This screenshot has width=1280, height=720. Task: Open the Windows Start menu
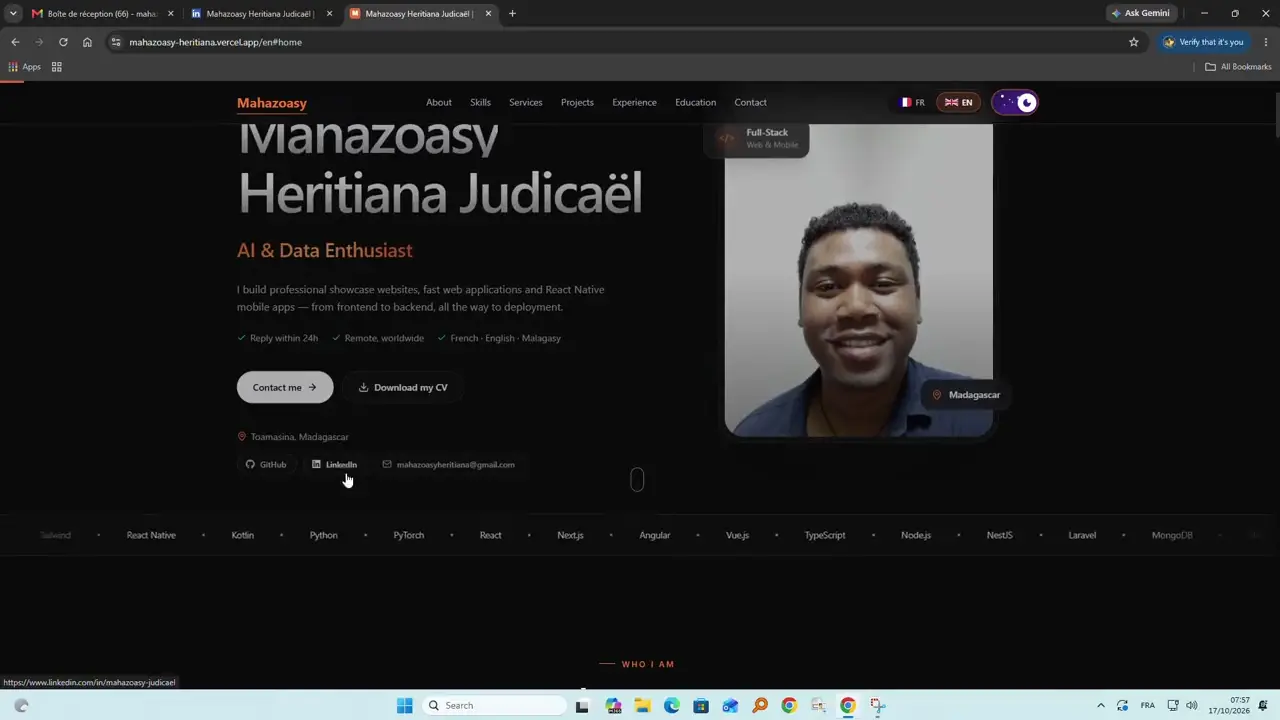pyautogui.click(x=404, y=705)
